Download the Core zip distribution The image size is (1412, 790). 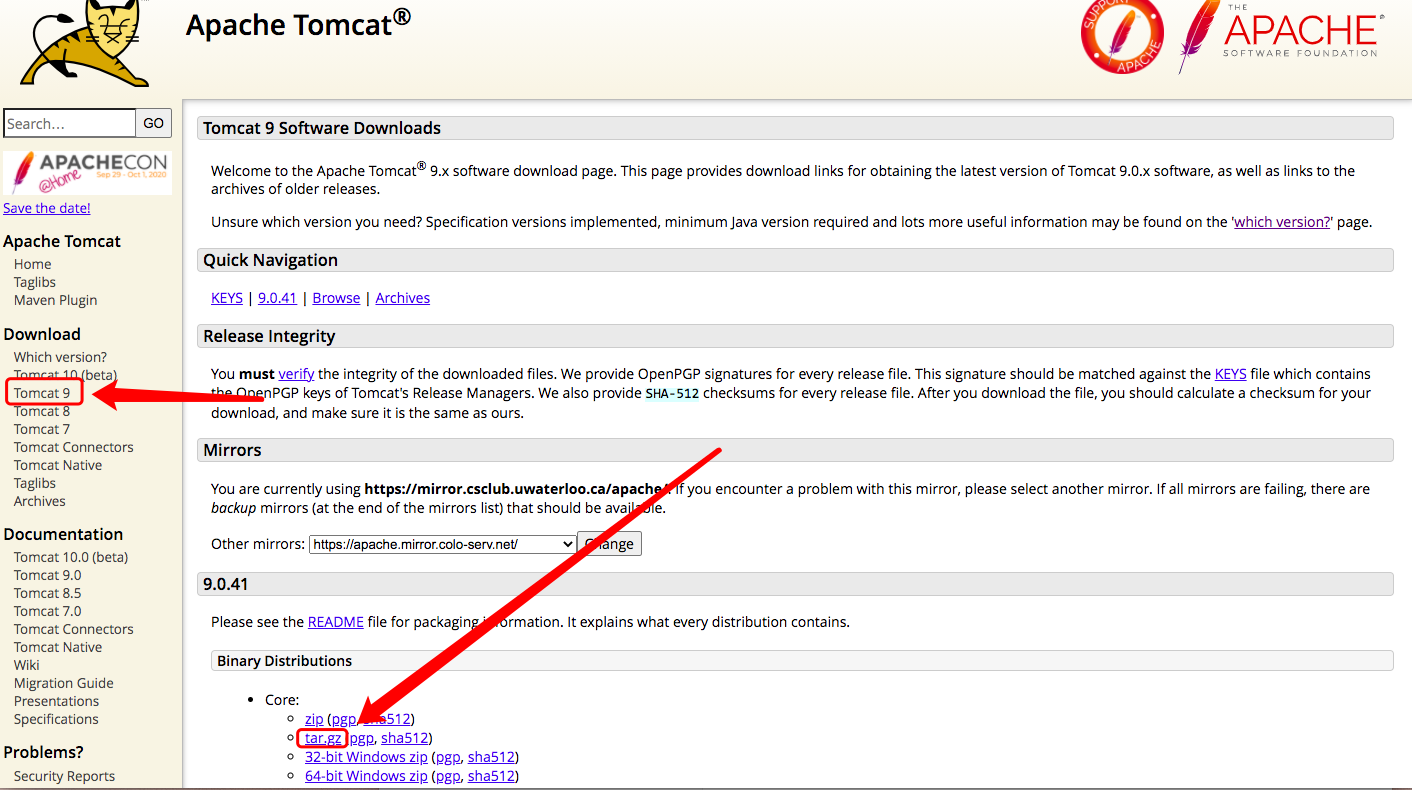pyautogui.click(x=314, y=719)
